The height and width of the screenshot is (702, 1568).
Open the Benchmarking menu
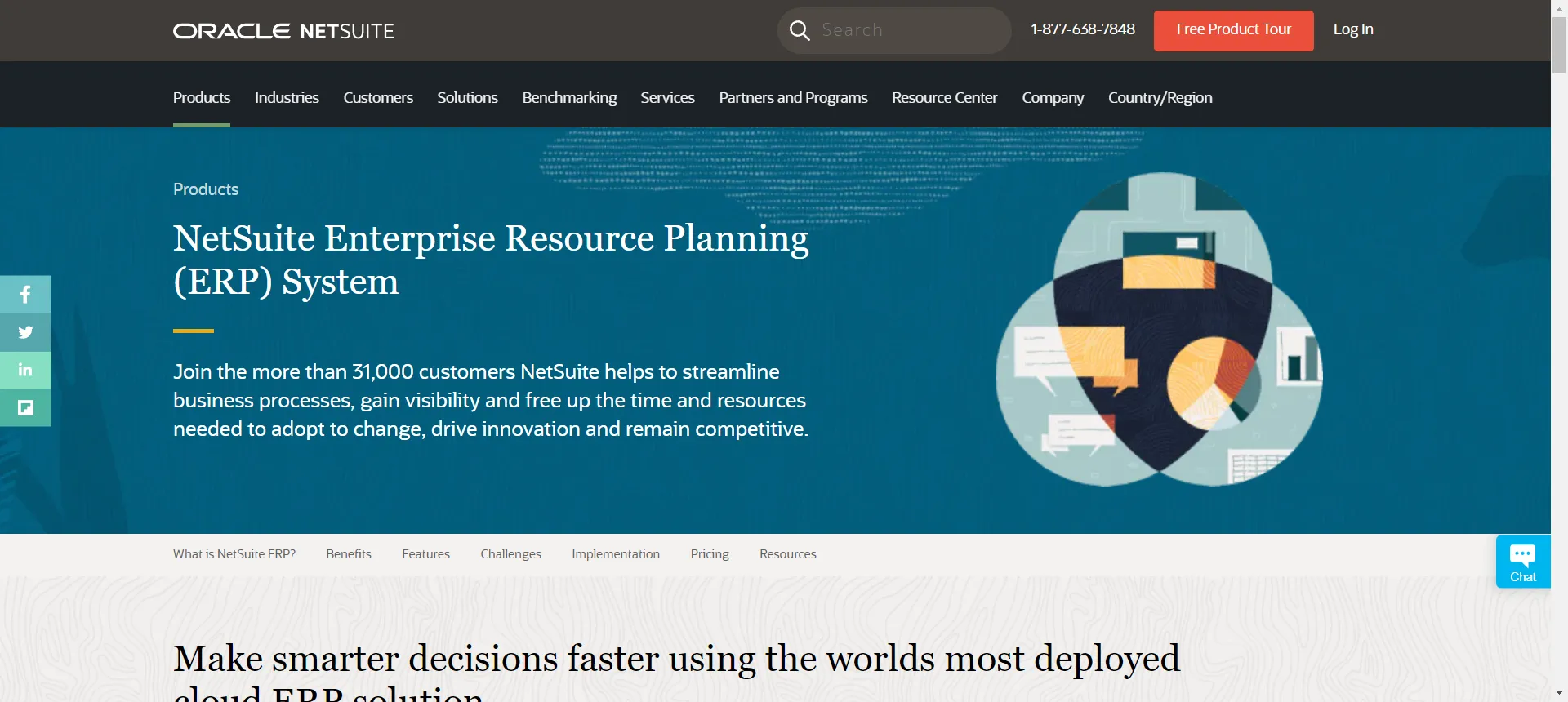click(x=569, y=97)
